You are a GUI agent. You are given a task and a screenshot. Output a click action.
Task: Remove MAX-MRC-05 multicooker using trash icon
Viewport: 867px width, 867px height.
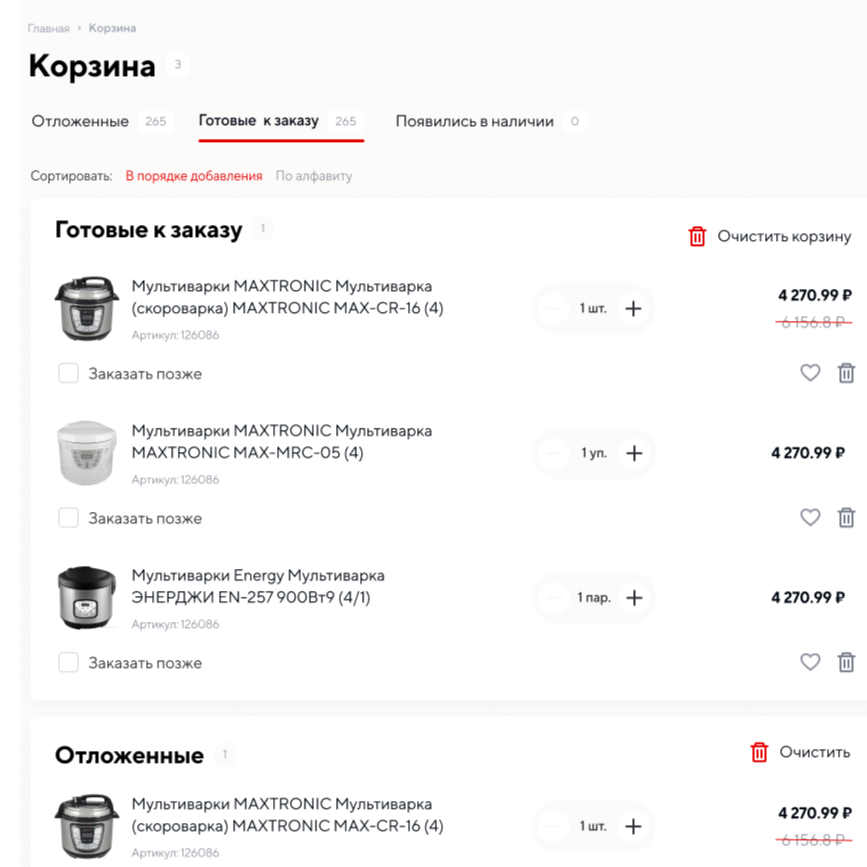coord(846,518)
